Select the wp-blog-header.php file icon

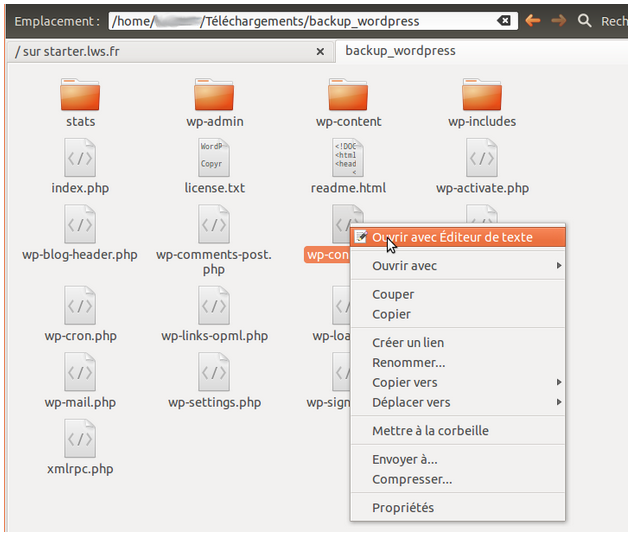click(x=80, y=224)
